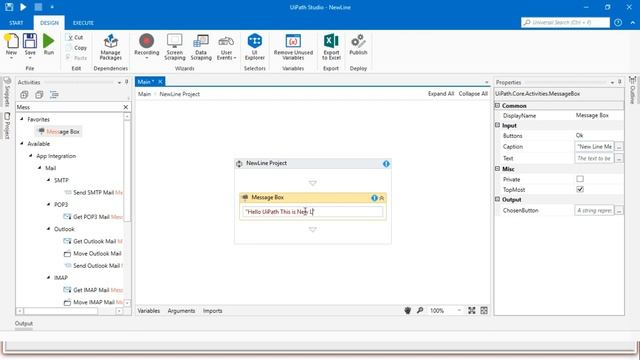Viewport: 640px width, 360px height.
Task: Select Send SMTP Mail Message activity
Action: coord(93,192)
